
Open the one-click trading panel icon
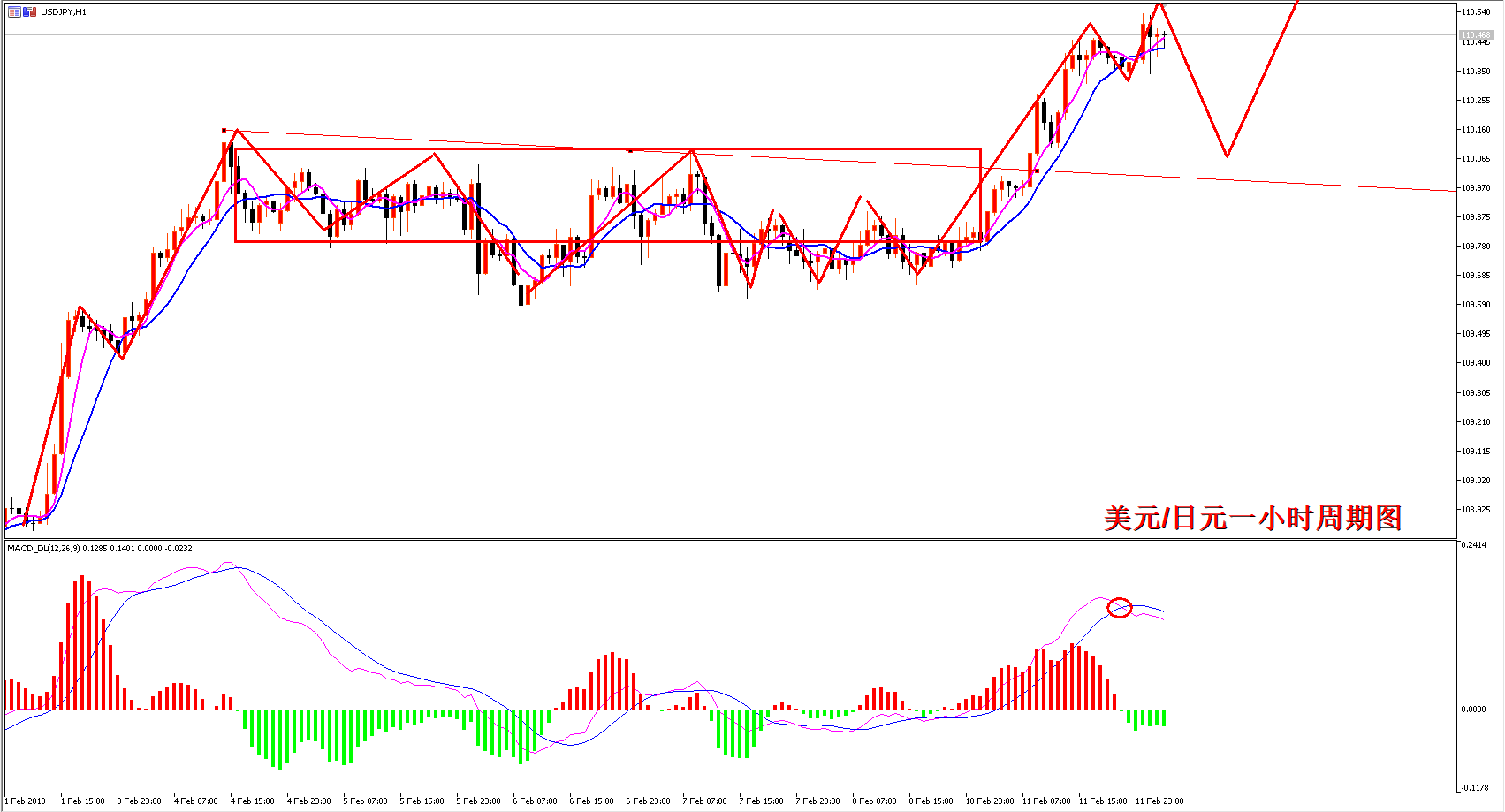(14, 11)
